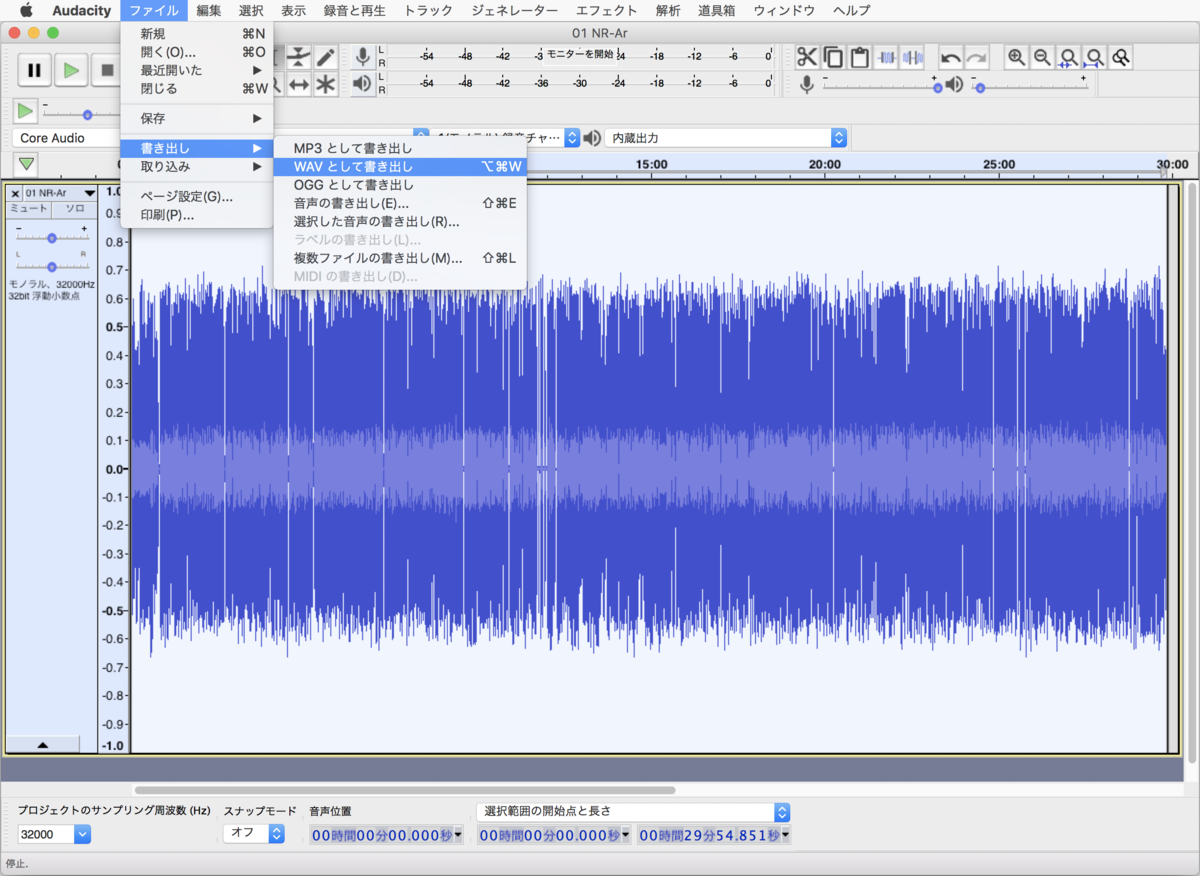Select the Envelope tool
Viewport: 1200px width, 876px height.
point(298,57)
